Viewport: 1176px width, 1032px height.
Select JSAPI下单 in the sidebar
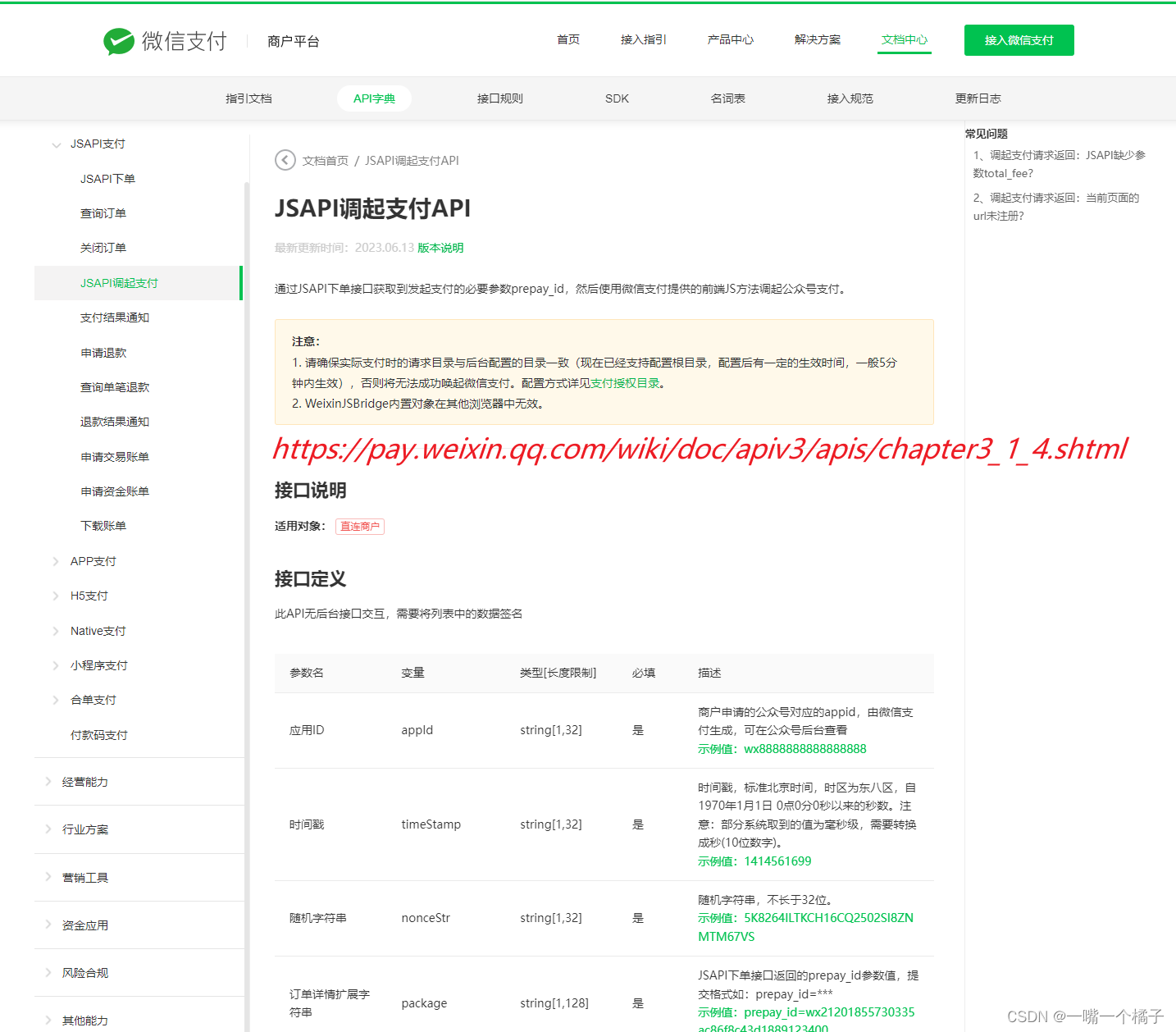tap(107, 178)
